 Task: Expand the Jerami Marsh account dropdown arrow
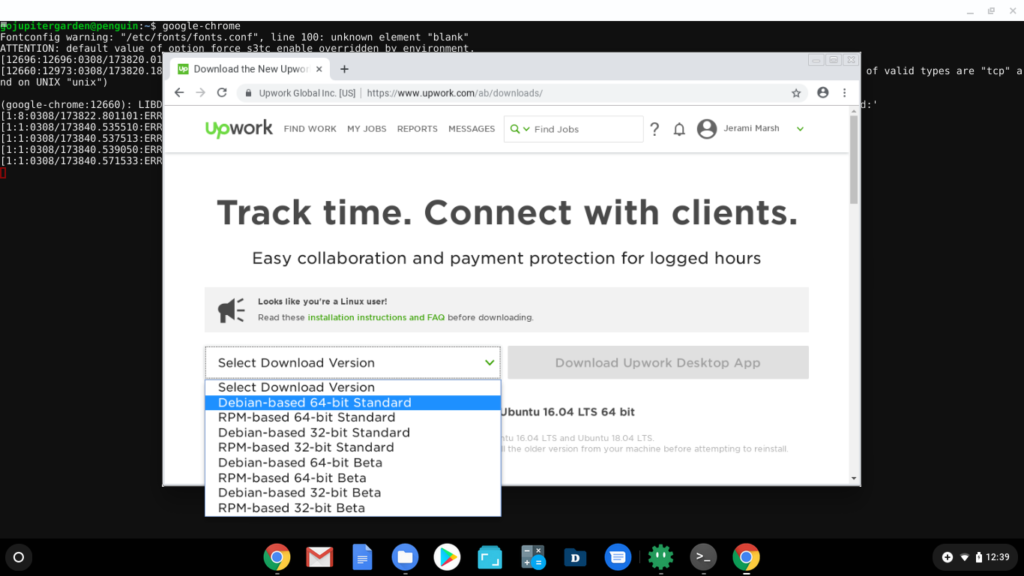[800, 129]
